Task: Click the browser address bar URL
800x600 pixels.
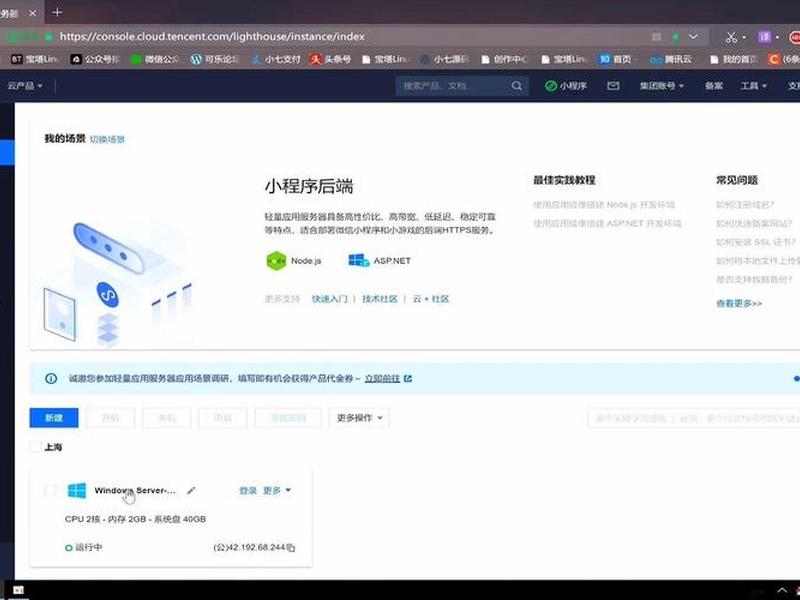Action: click(212, 37)
